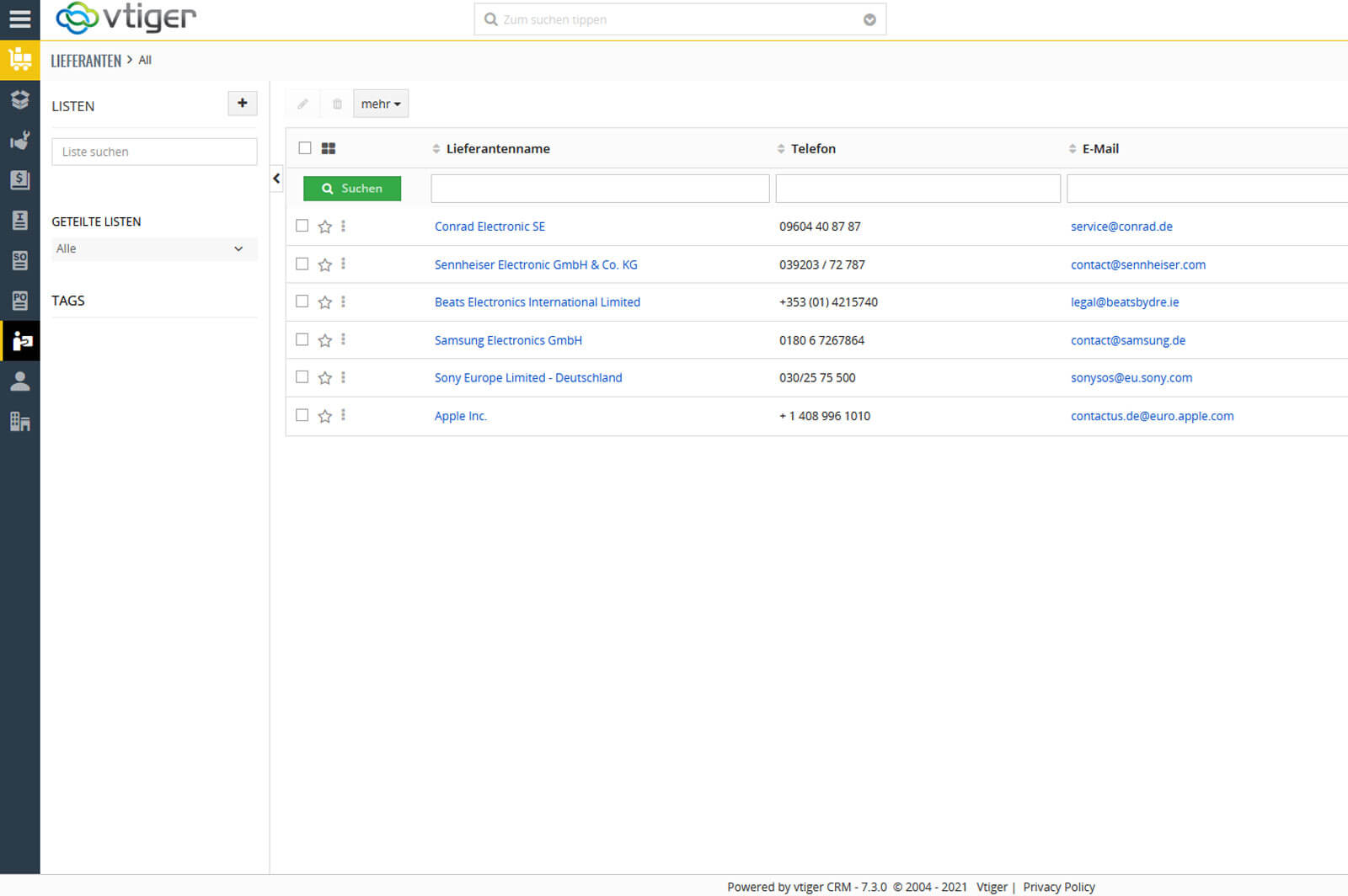Open the hamburger main menu
This screenshot has height=896, width=1348.
coord(19,19)
